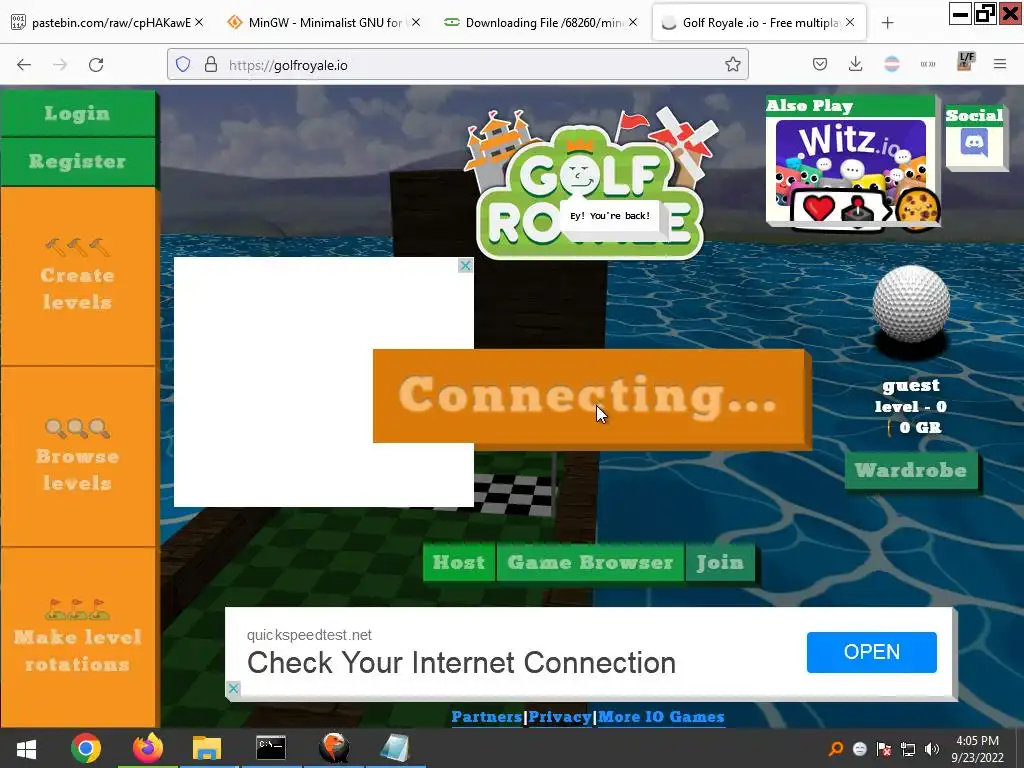Close the MinGW tab

tap(416, 22)
